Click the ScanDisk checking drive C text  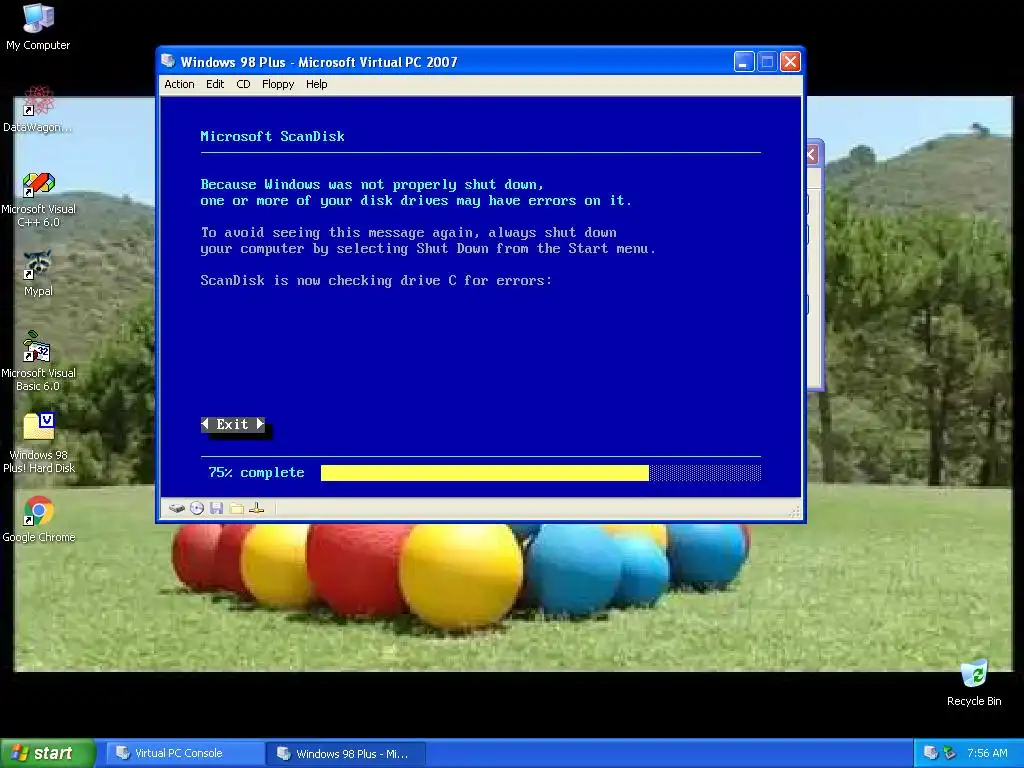pyautogui.click(x=376, y=281)
